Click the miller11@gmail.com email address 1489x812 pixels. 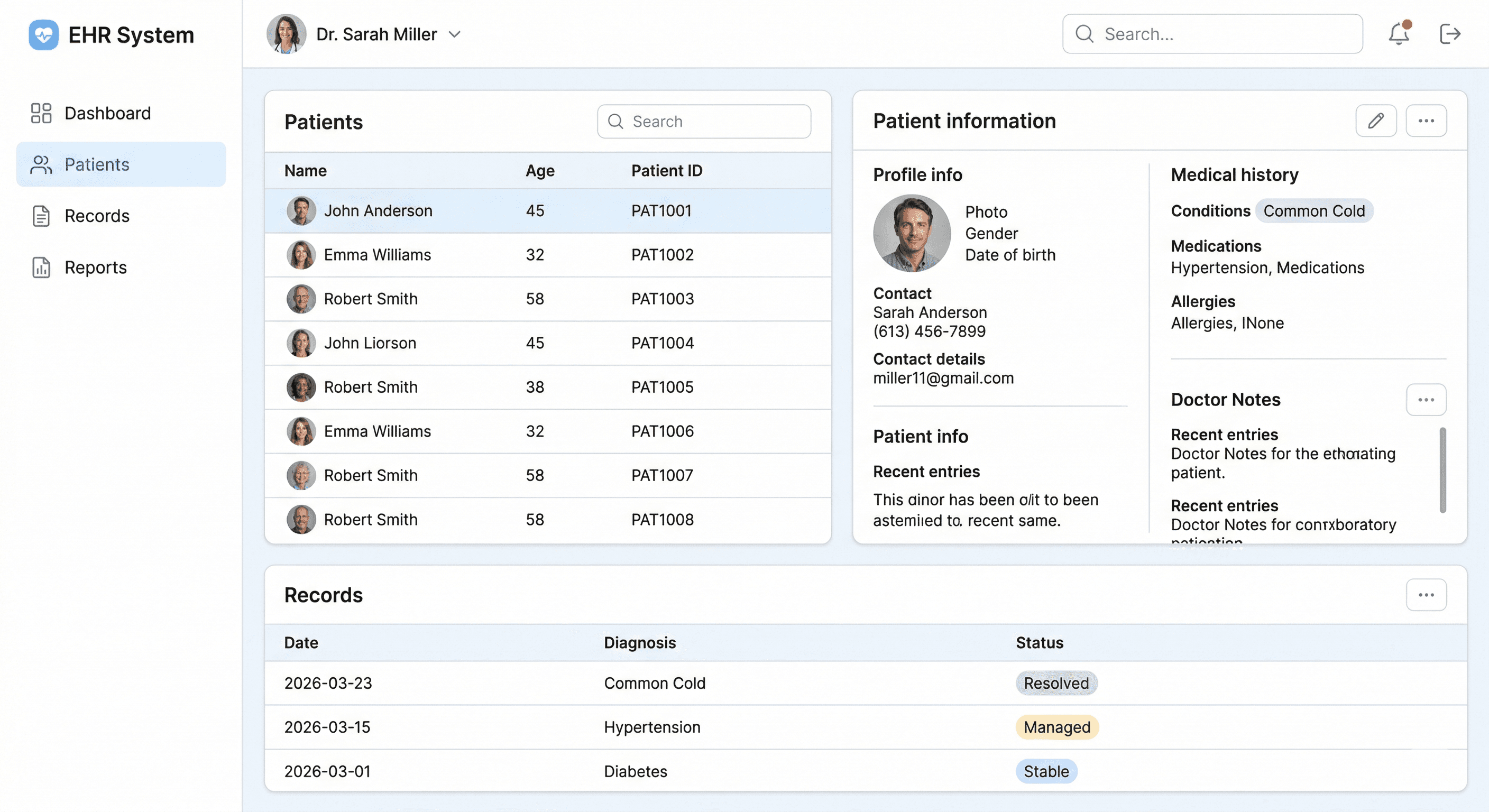pos(943,378)
